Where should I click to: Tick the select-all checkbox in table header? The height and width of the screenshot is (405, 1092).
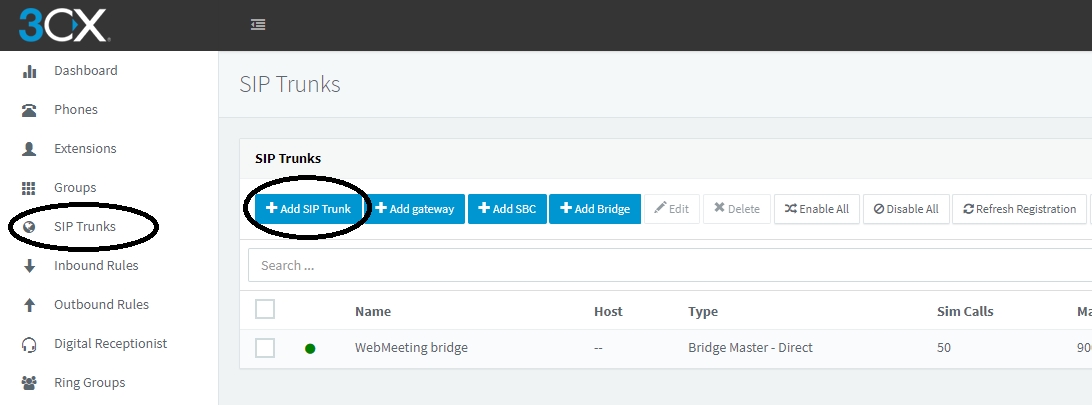(x=265, y=310)
